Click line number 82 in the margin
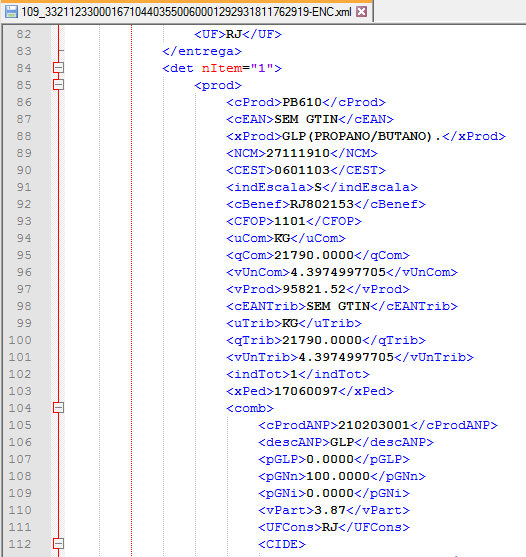526x557 pixels. pyautogui.click(x=24, y=34)
